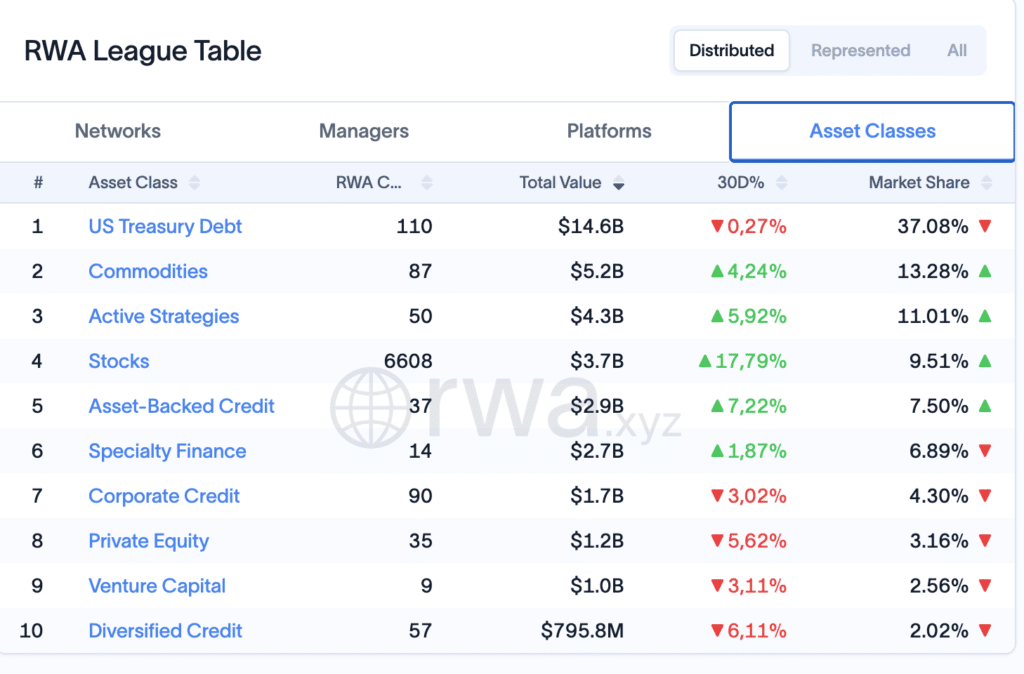Open the US Treasury Debt link
The width and height of the screenshot is (1024, 674).
(x=165, y=226)
